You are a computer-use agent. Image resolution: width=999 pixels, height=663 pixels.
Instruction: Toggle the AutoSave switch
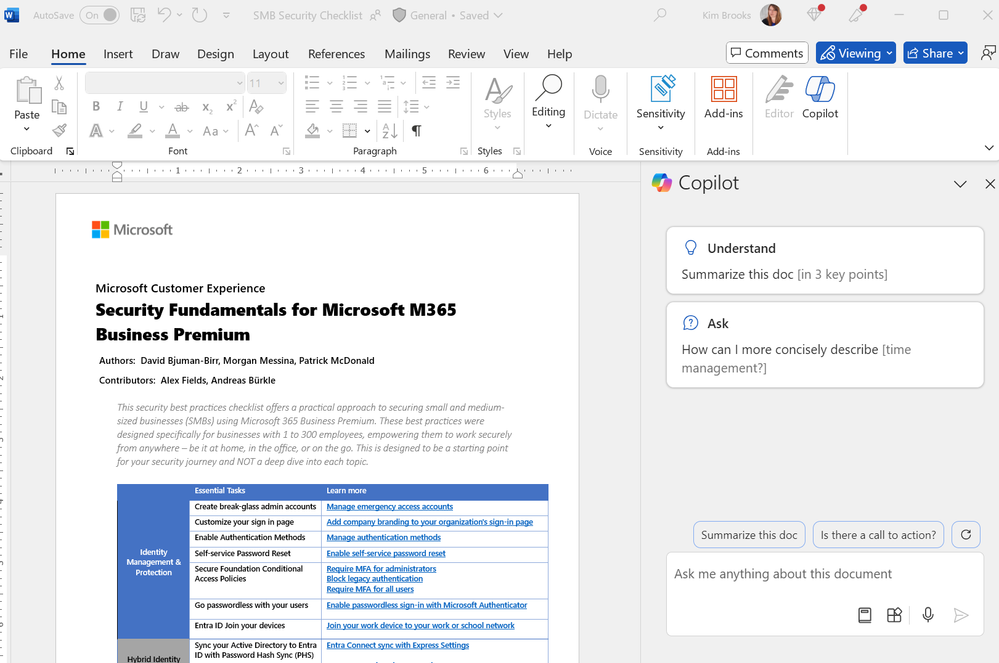tap(99, 15)
